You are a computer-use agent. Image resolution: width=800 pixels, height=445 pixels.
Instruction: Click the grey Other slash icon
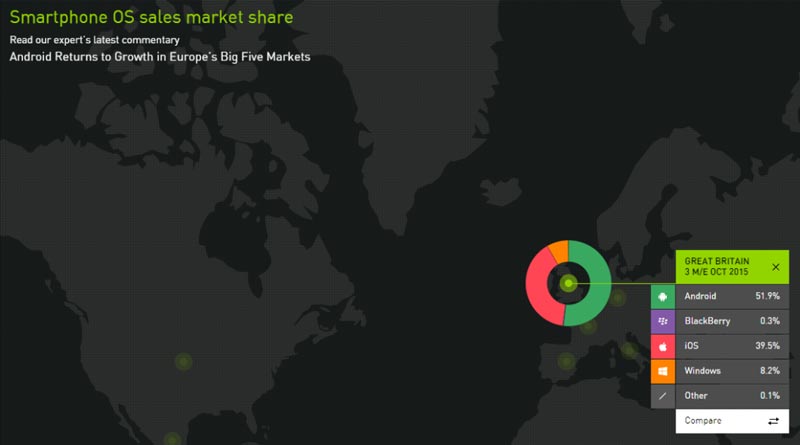662,397
